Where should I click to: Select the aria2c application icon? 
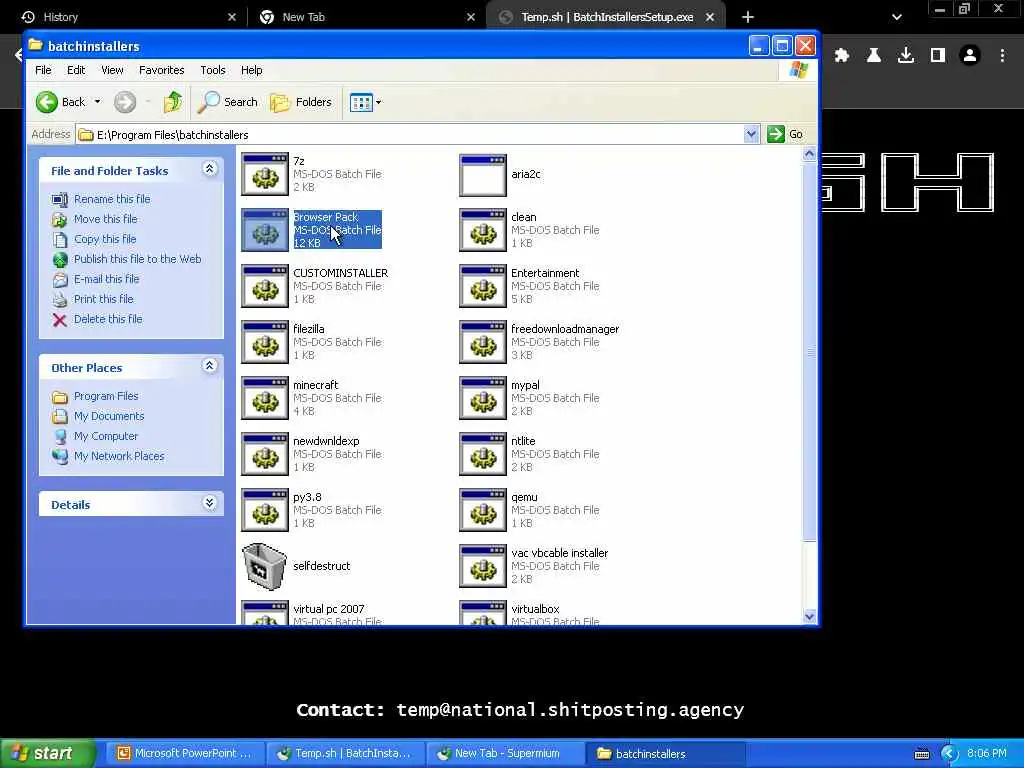(483, 174)
